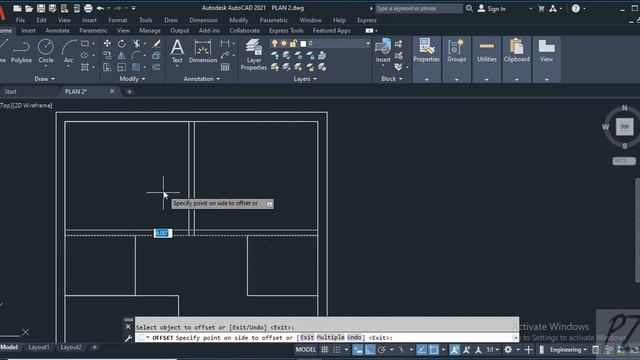This screenshot has height=360, width=640.
Task: Switch to Layout1 tab
Action: click(39, 347)
